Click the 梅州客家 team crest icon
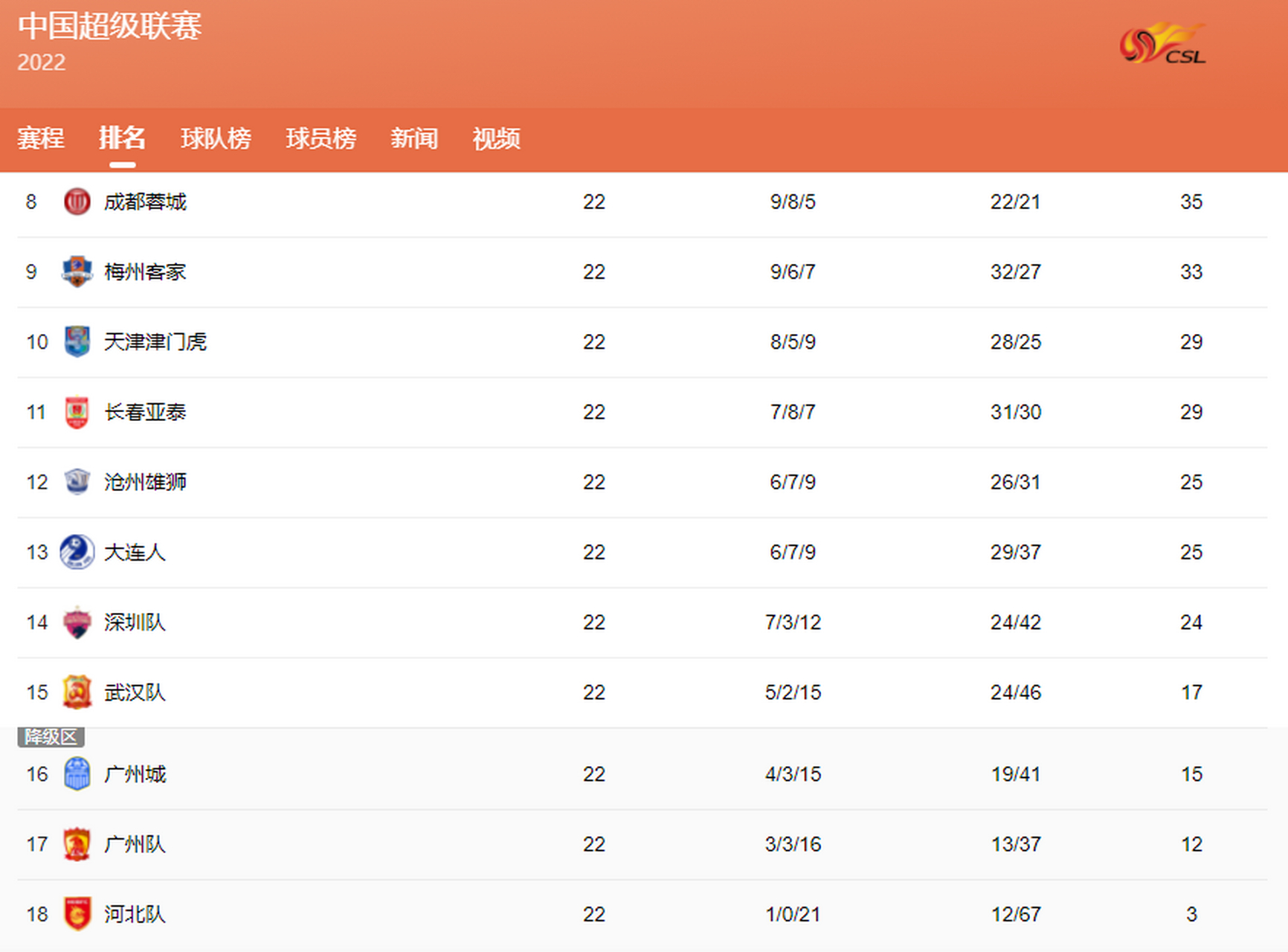 point(77,271)
